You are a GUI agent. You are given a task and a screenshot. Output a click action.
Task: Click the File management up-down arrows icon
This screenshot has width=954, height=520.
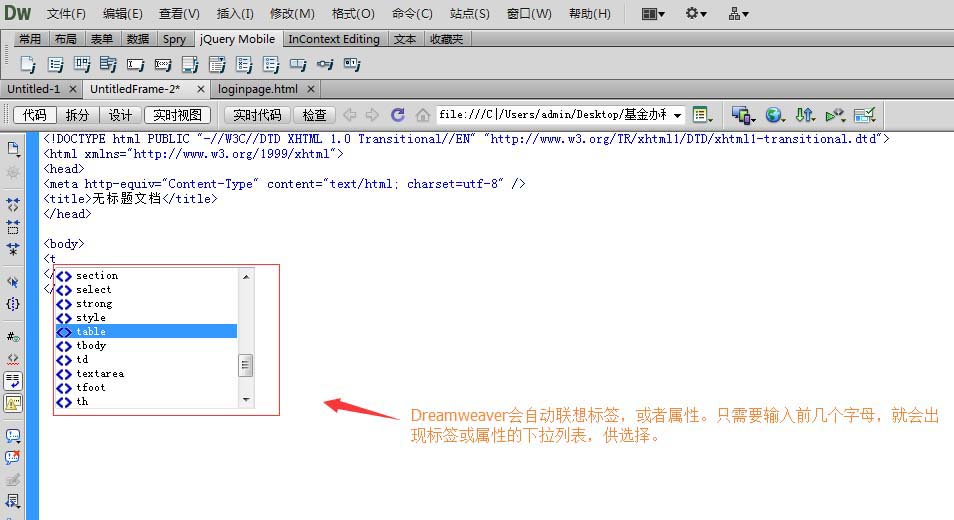pyautogui.click(x=804, y=115)
